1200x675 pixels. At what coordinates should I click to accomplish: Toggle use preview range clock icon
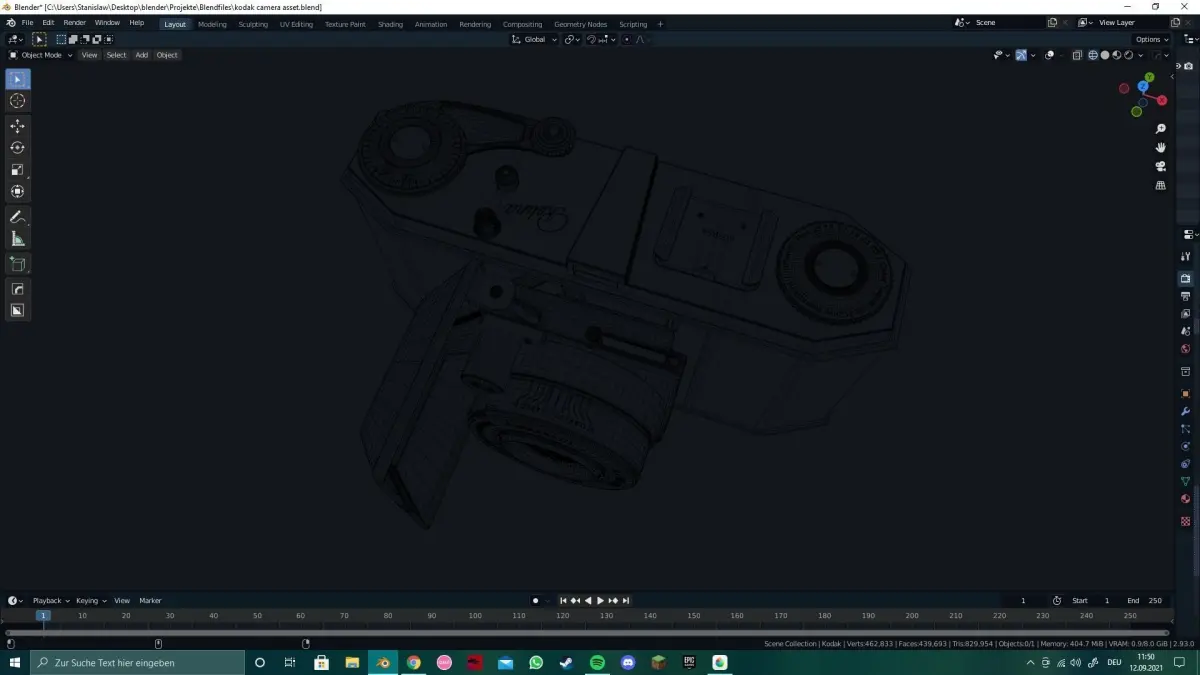click(1057, 601)
